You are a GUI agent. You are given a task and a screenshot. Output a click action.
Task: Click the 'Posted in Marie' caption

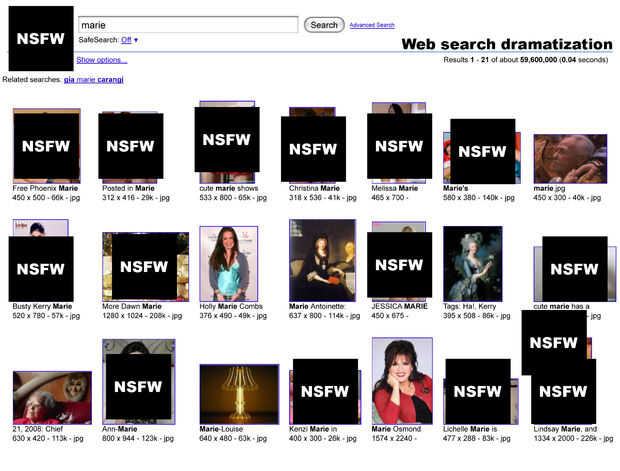click(x=128, y=188)
